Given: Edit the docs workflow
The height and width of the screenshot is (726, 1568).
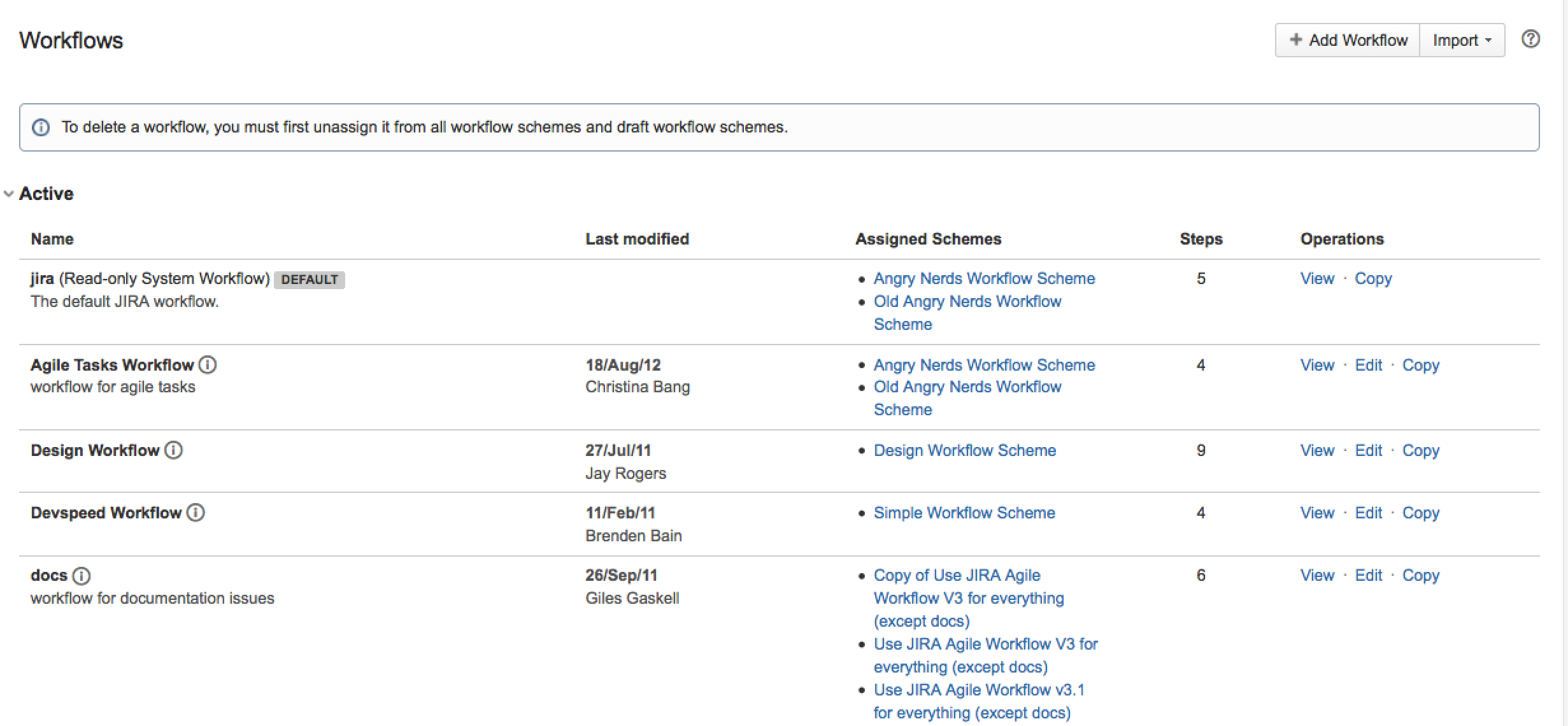Looking at the screenshot, I should click(x=1368, y=575).
